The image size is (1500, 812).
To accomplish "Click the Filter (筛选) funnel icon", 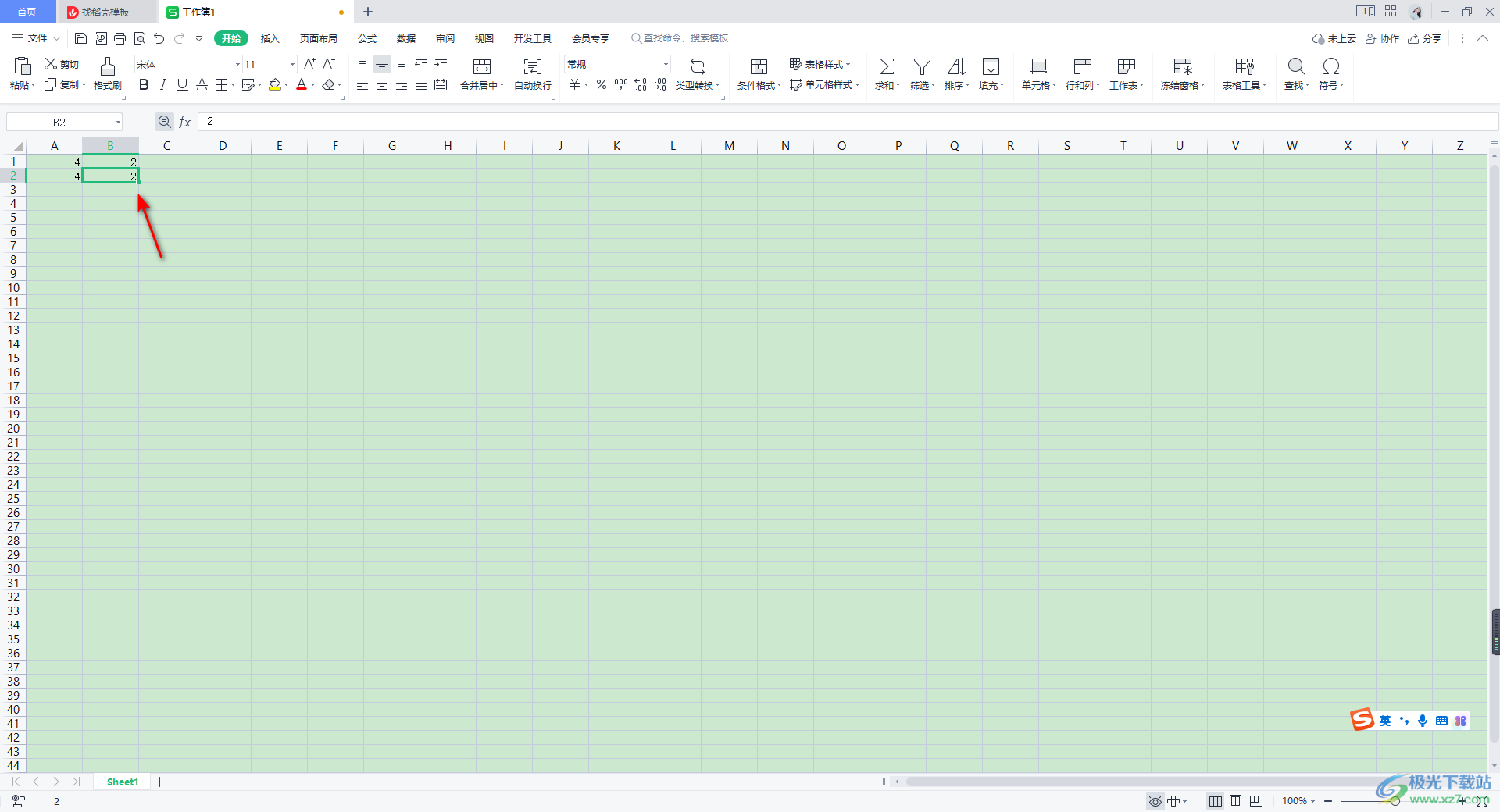I will 922,66.
